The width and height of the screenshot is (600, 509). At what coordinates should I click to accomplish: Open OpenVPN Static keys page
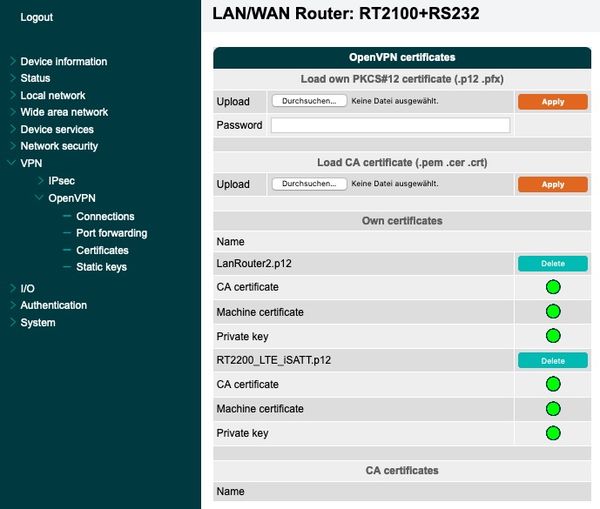[x=101, y=267]
